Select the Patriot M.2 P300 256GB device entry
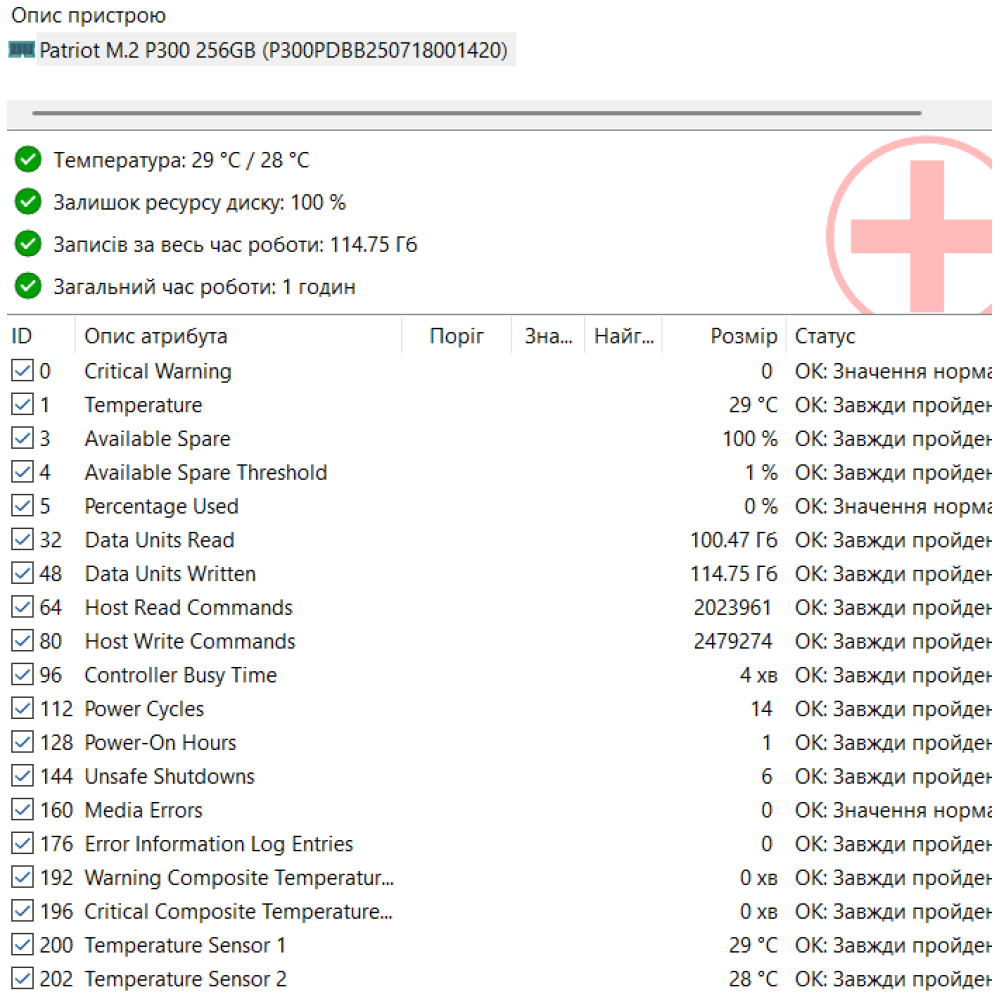Screen dimensions: 1000x1000 (274, 50)
